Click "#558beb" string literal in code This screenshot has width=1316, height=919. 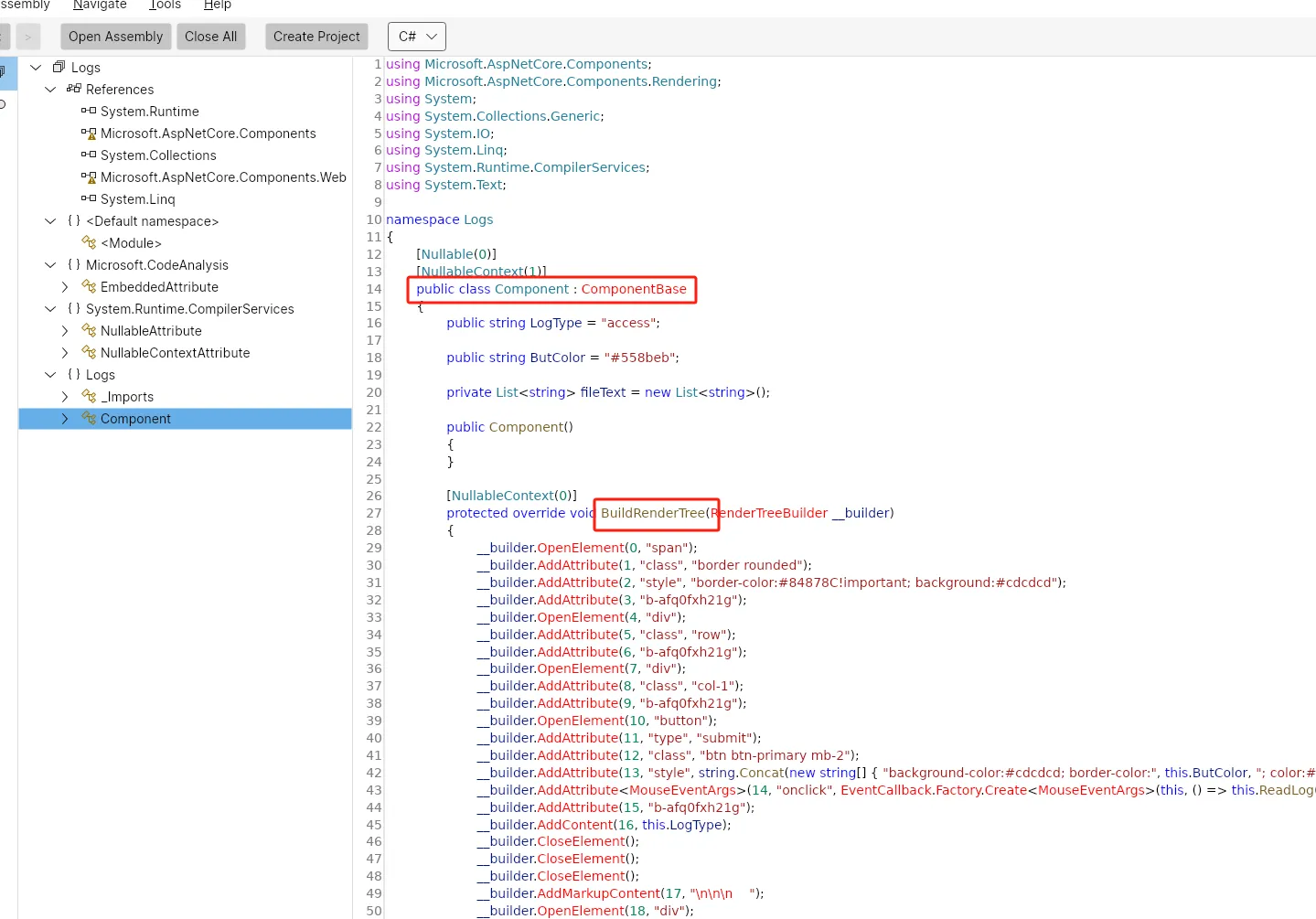click(x=639, y=358)
